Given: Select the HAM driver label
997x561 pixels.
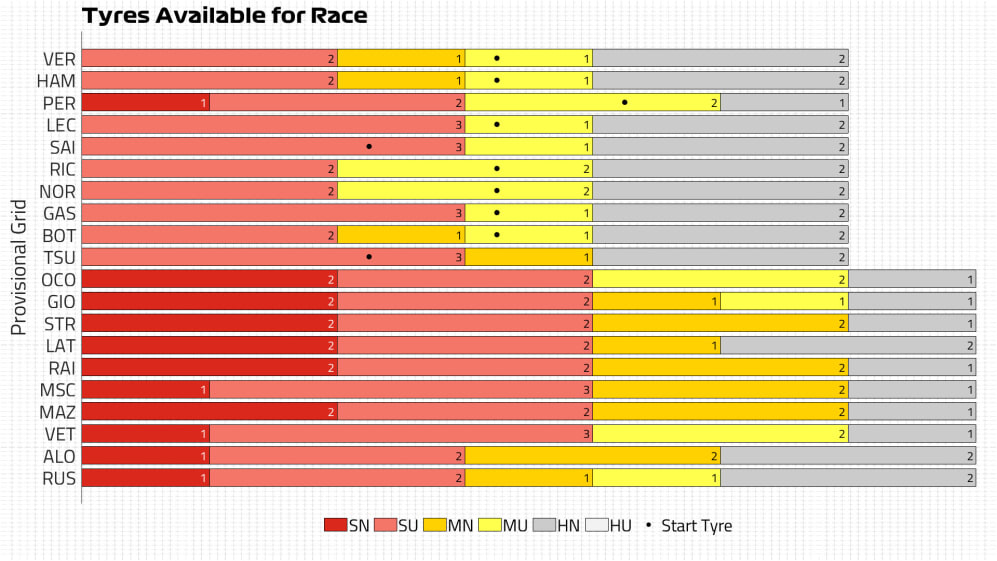Looking at the screenshot, I should (56, 81).
